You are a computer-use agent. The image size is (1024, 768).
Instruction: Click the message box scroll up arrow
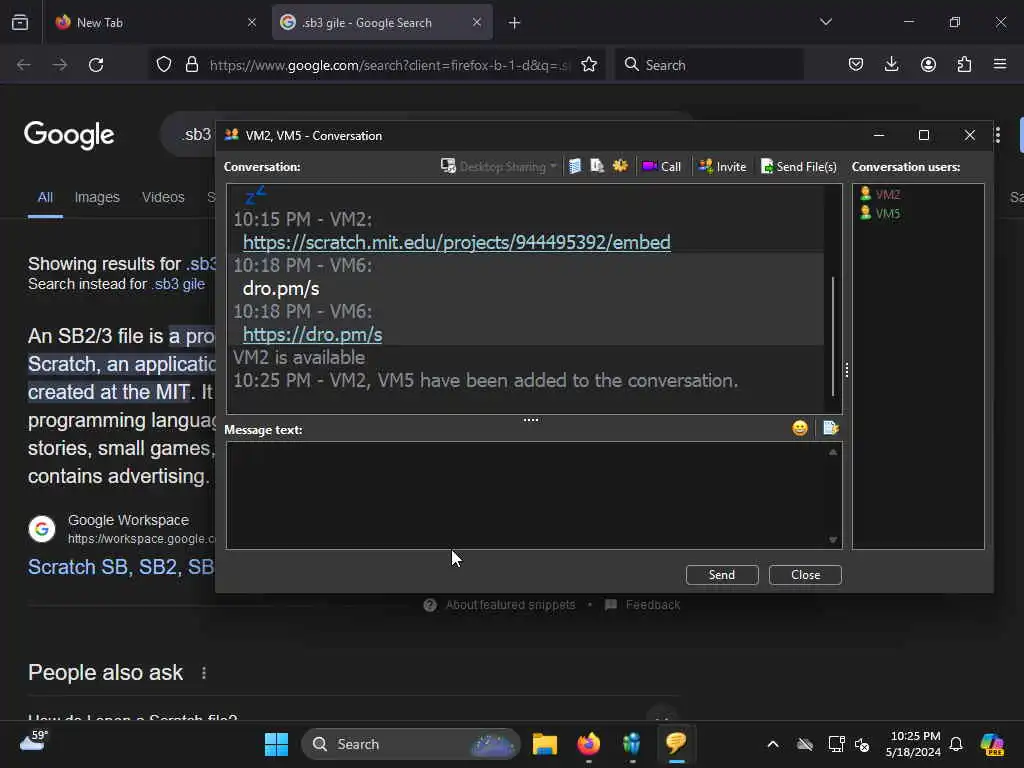[833, 452]
